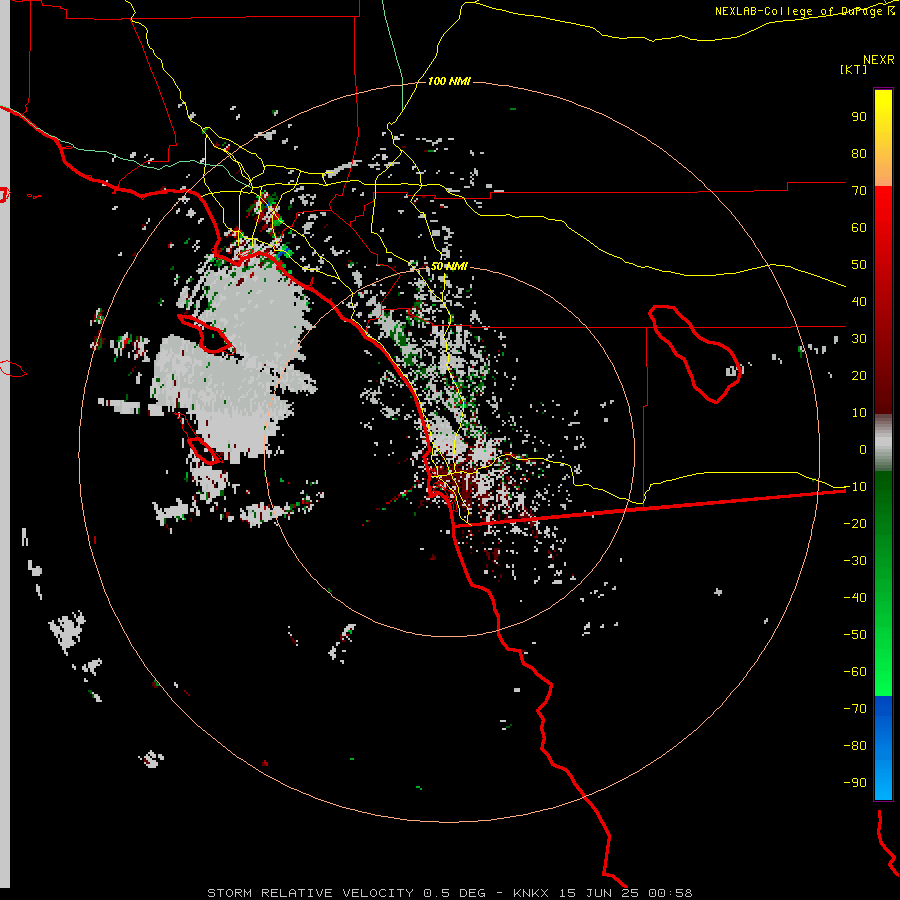Screen dimensions: 900x900
Task: Click the 0 value on velocity scale
Action: click(x=863, y=450)
